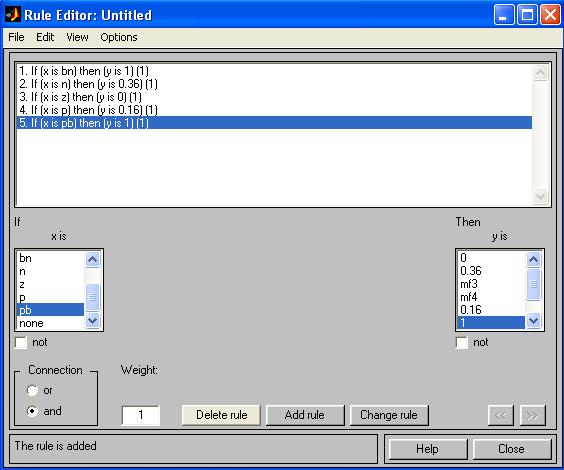
Task: Select rule 5: If x is pb
Action: coord(274,123)
